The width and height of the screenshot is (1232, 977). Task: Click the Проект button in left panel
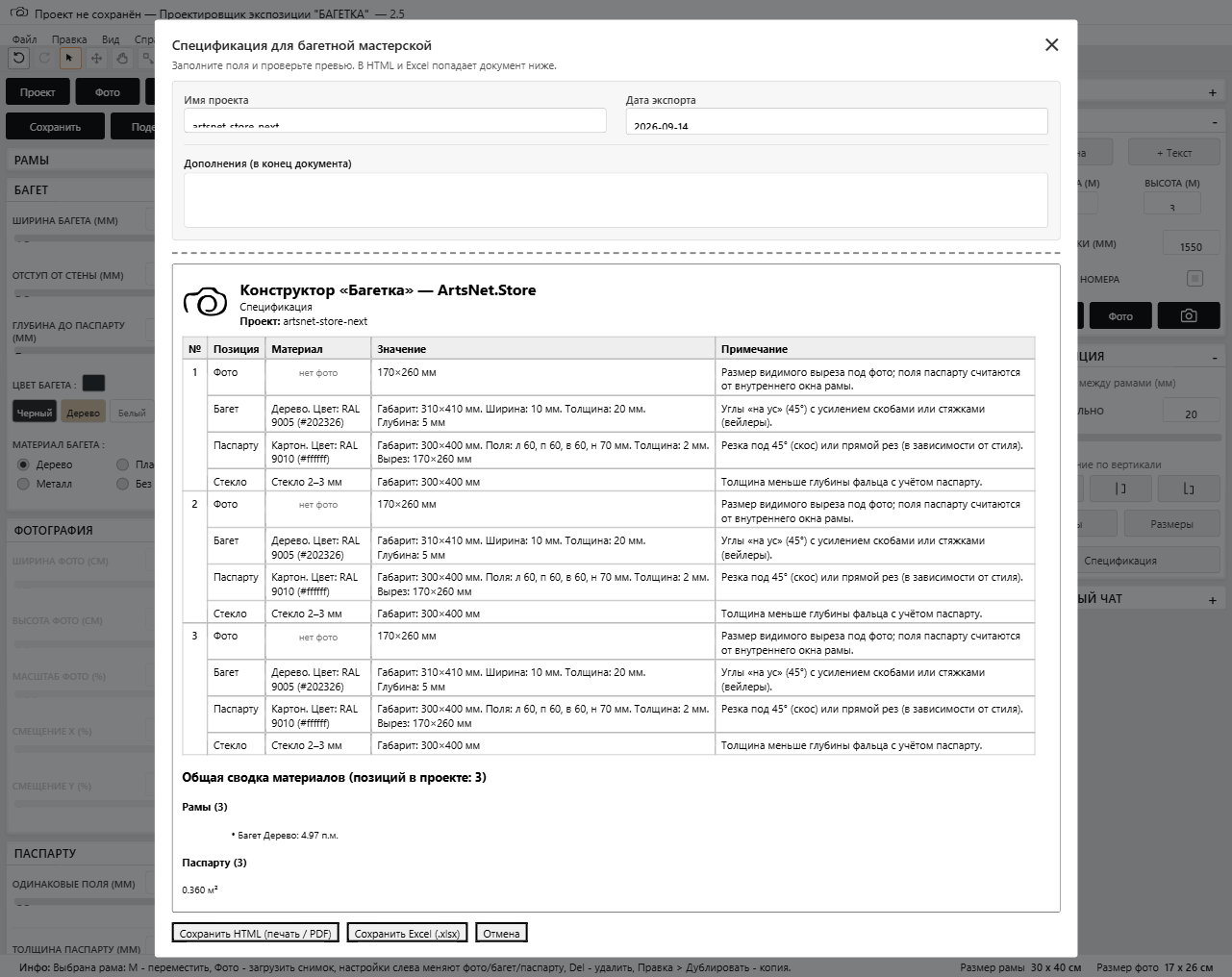(38, 92)
